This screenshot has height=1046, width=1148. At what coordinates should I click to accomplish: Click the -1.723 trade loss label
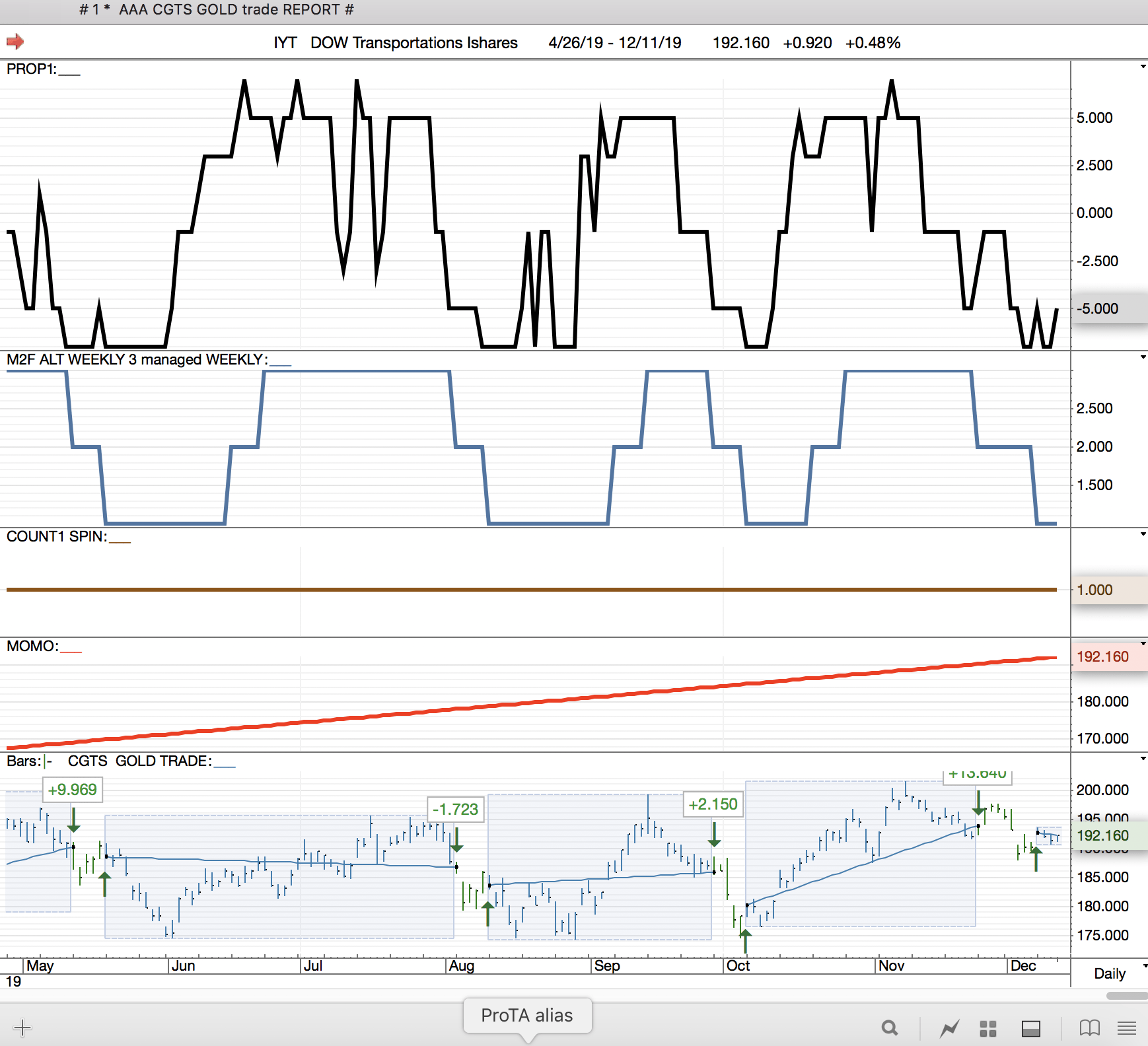point(455,810)
